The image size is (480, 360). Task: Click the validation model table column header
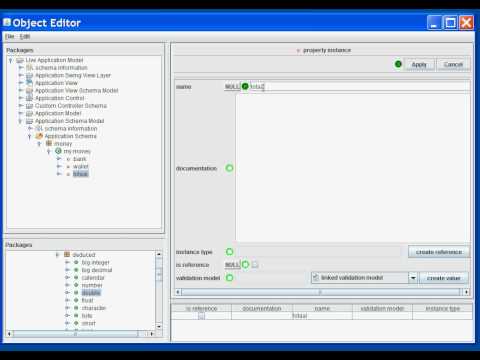coord(382,309)
